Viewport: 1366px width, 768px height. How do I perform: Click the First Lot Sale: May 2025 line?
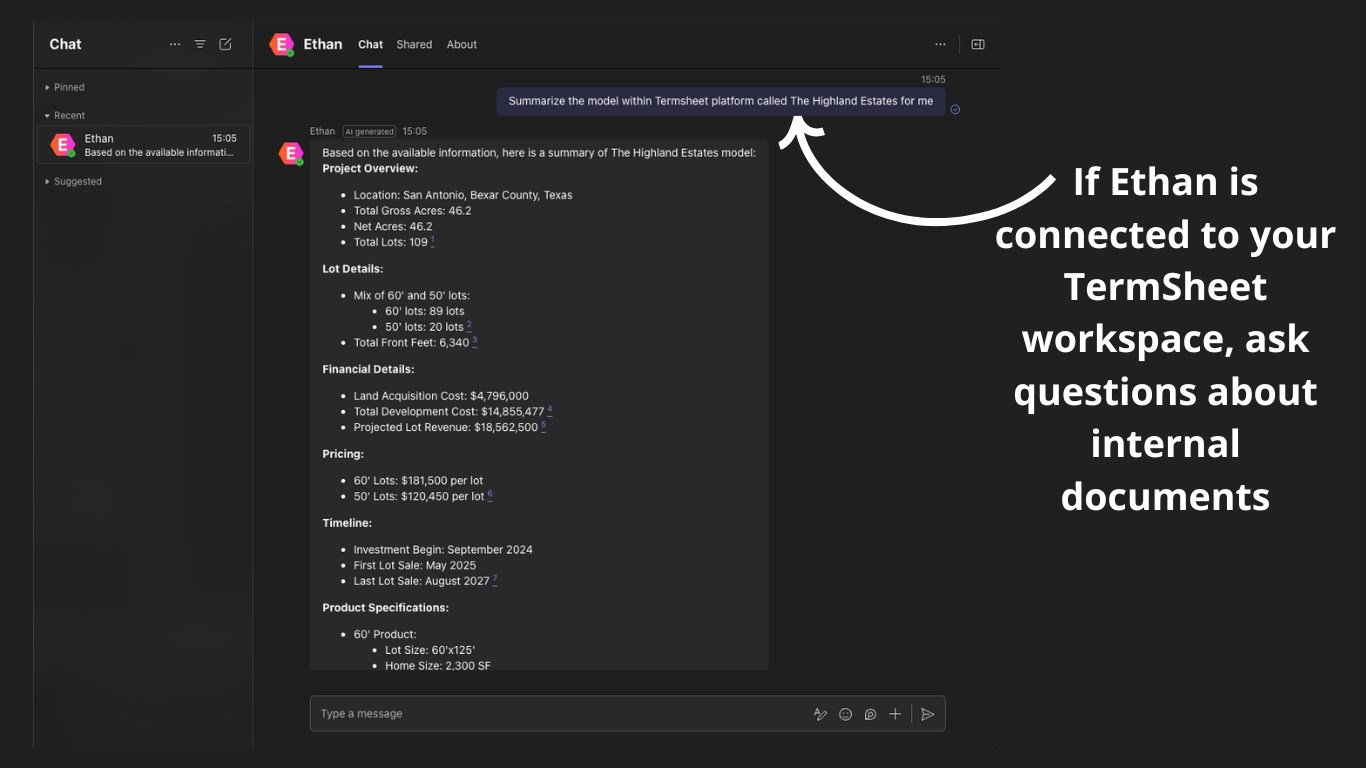pos(415,565)
